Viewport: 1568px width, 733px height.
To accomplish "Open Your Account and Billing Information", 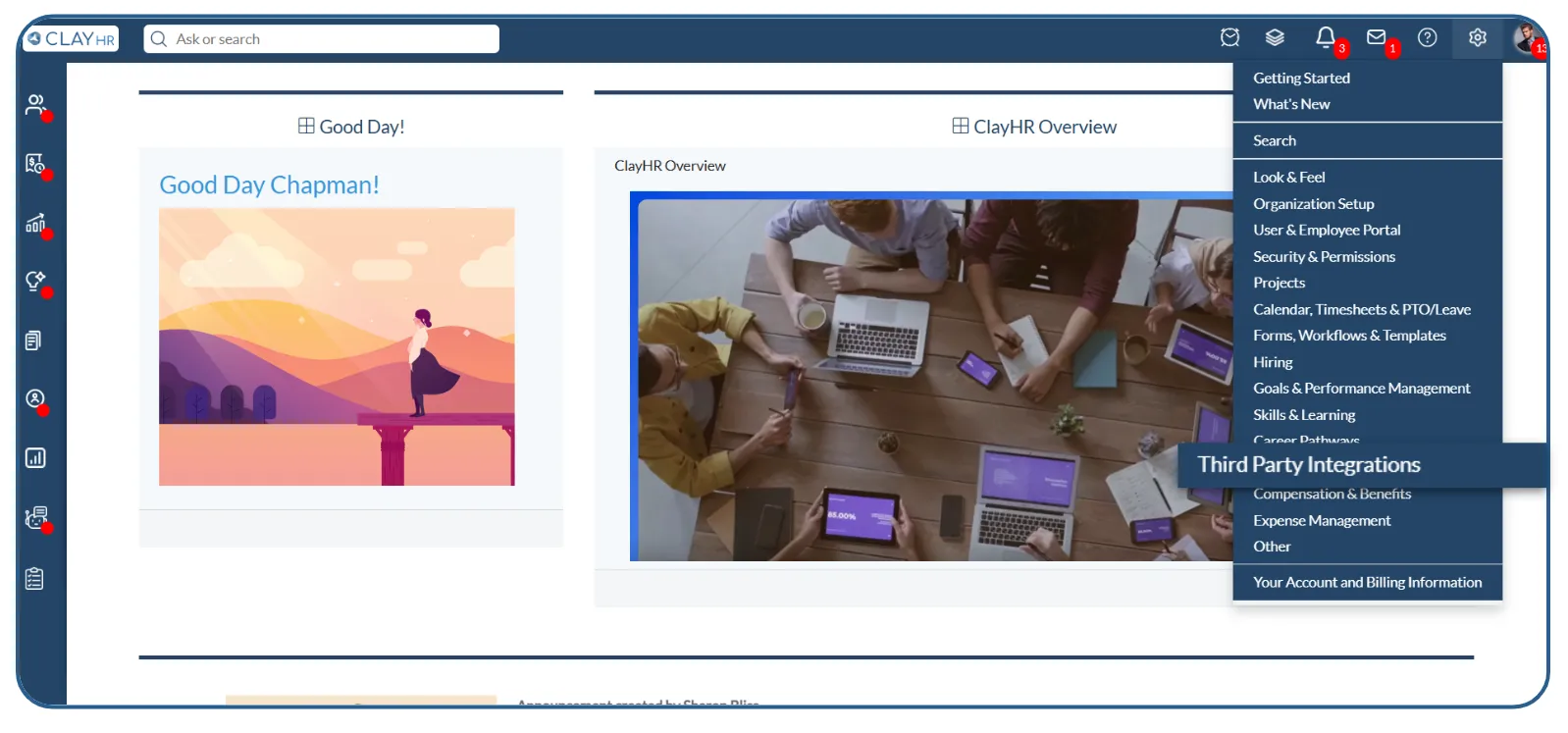I will (x=1367, y=582).
